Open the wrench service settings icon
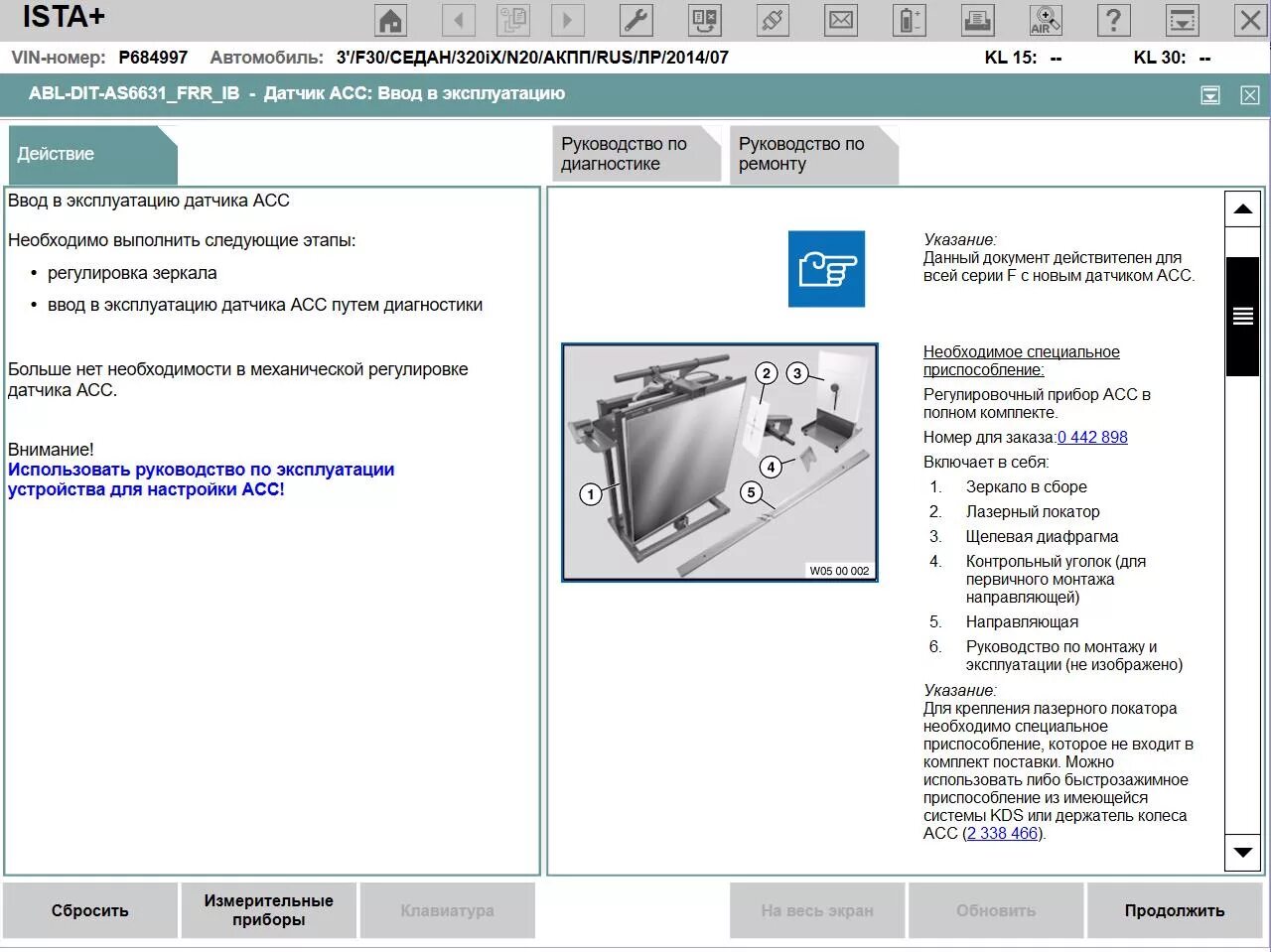The width and height of the screenshot is (1271, 952). [636, 20]
